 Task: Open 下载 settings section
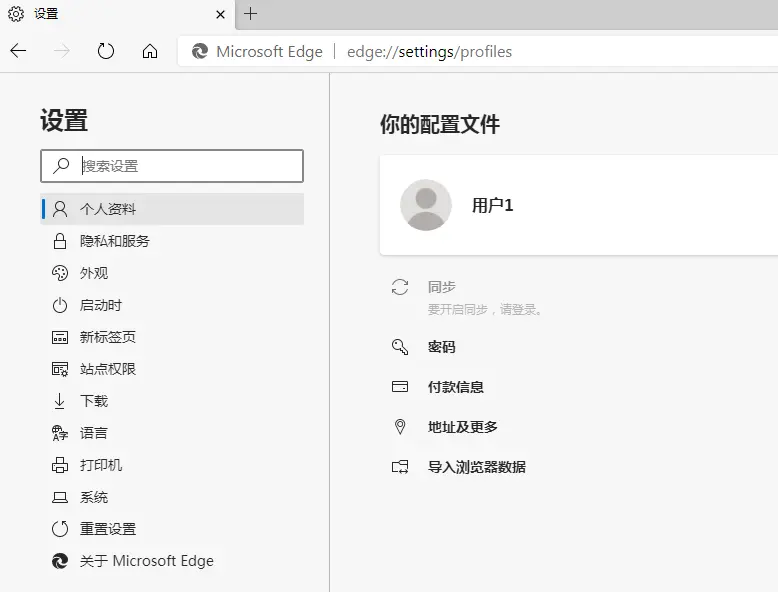coord(172,401)
